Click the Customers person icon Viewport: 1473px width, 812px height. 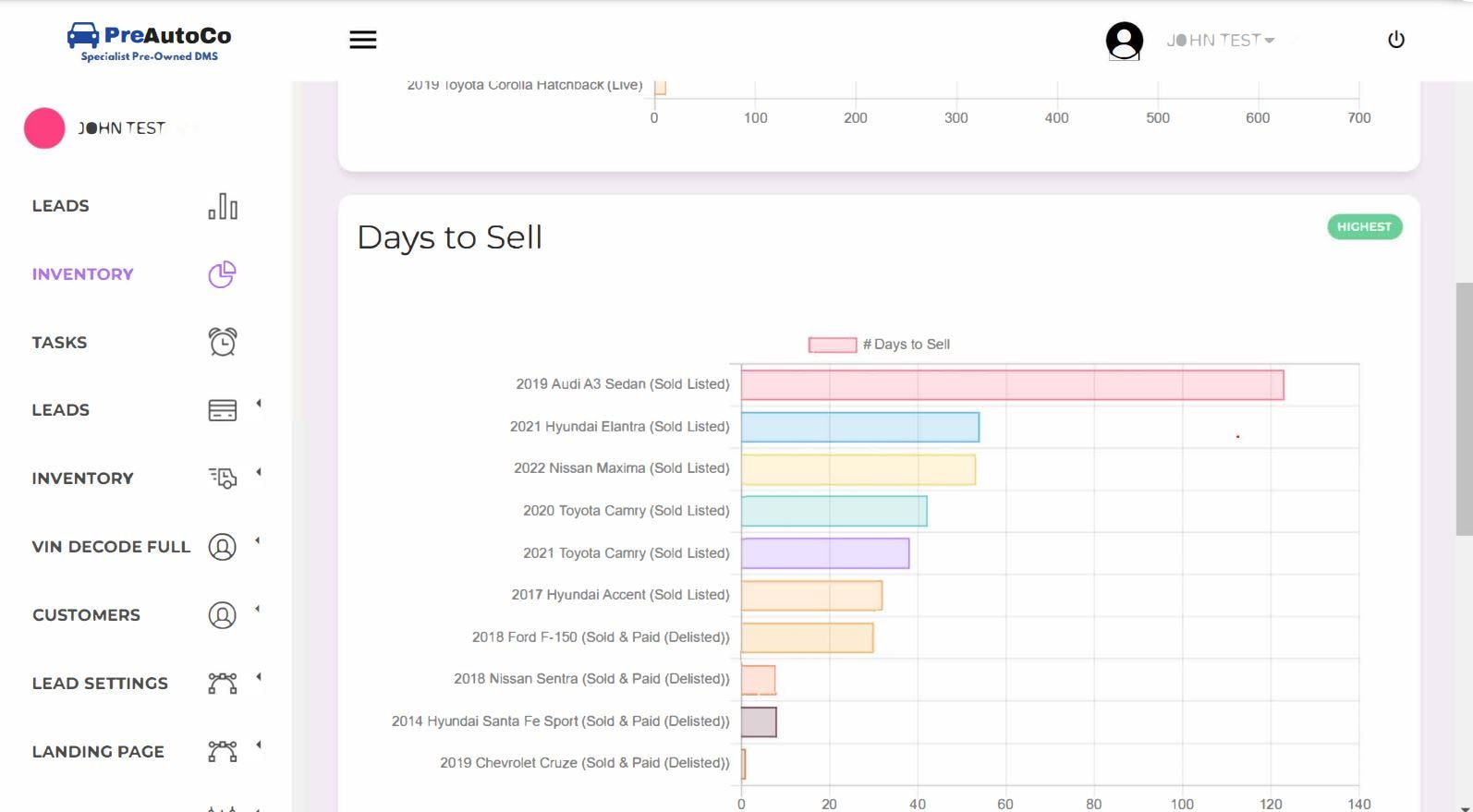222,615
